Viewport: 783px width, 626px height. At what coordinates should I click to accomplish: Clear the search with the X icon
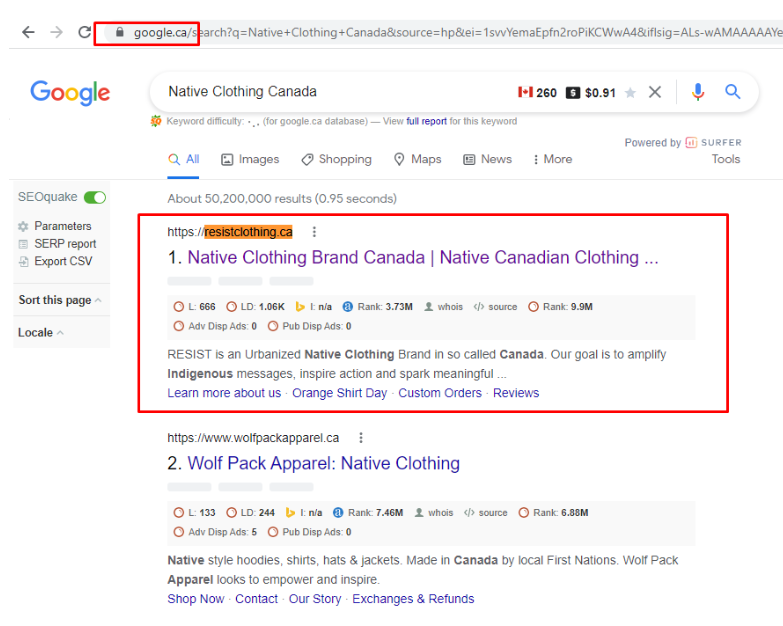655,92
